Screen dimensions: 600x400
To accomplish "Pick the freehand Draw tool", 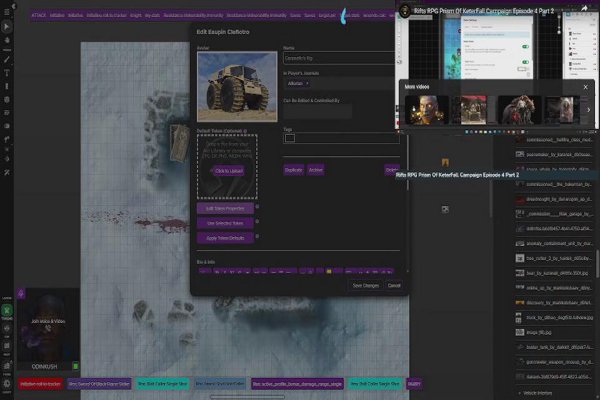I will point(7,59).
